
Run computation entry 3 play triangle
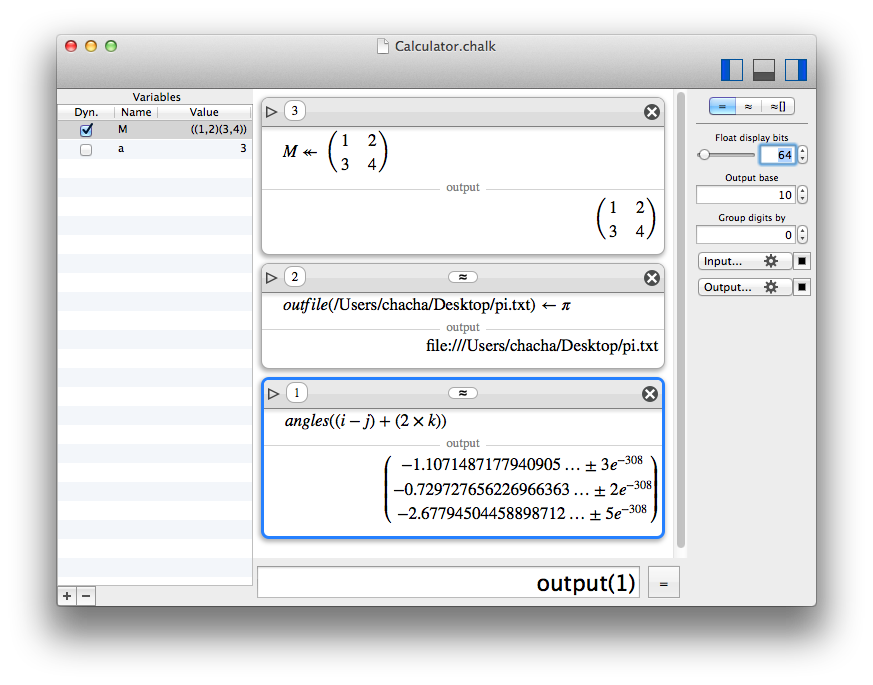pos(272,111)
